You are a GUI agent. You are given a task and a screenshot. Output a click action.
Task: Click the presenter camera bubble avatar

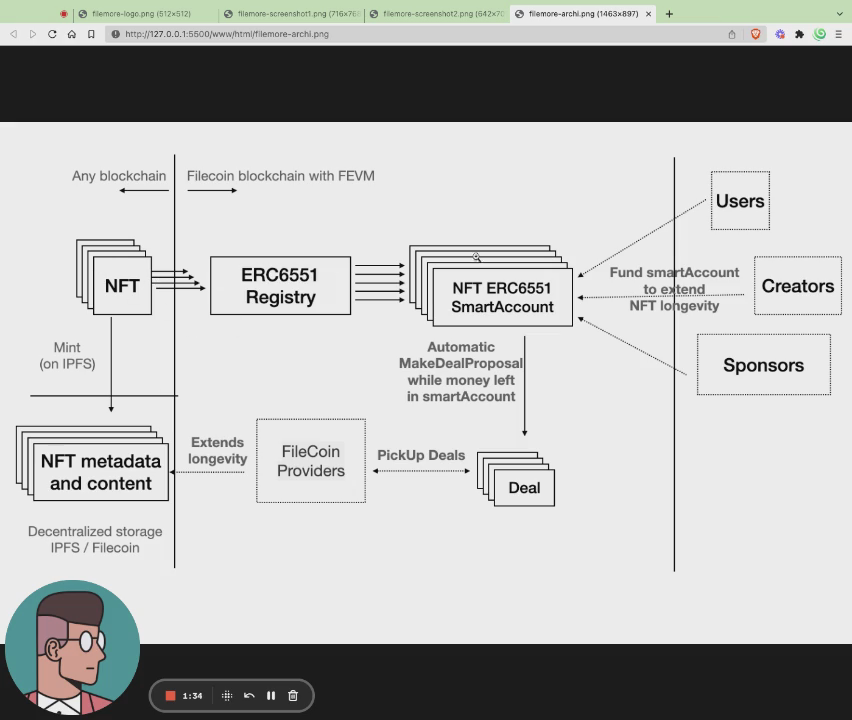click(x=72, y=647)
